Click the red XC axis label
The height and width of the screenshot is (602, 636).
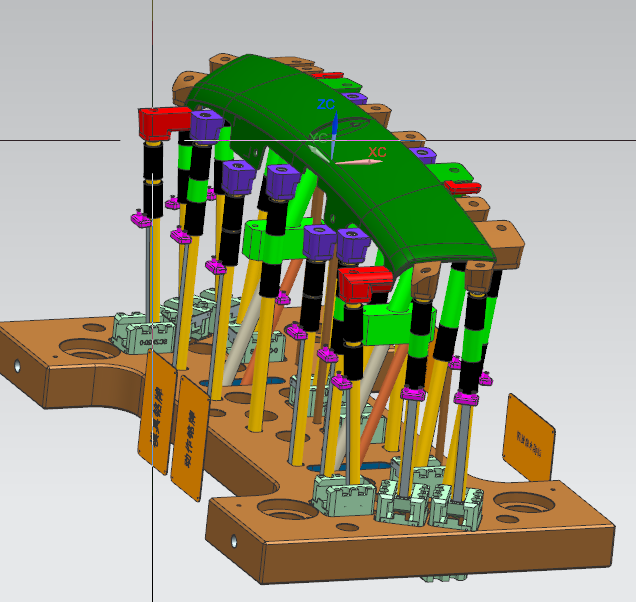[x=377, y=153]
